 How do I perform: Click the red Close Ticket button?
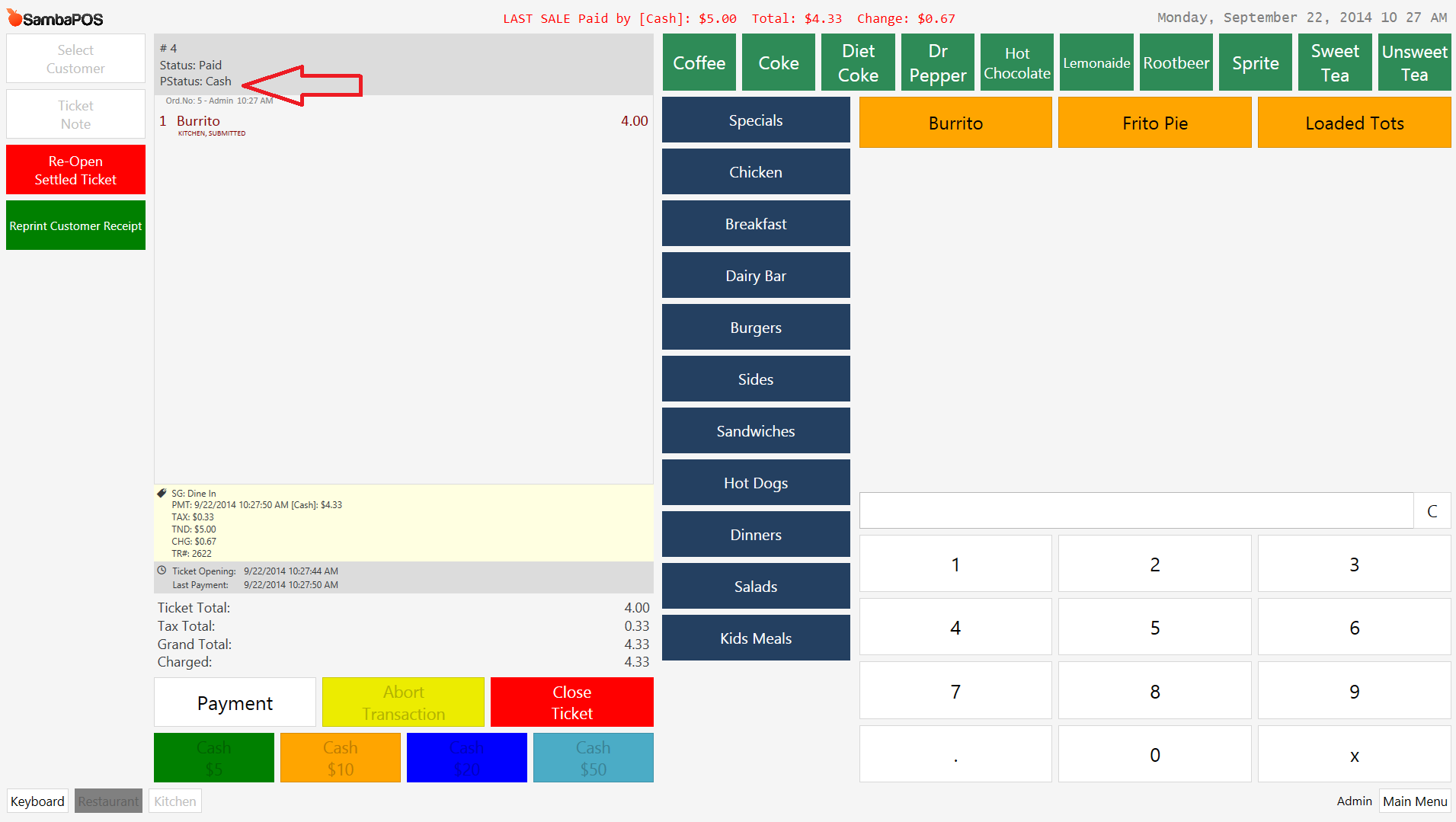tap(571, 702)
